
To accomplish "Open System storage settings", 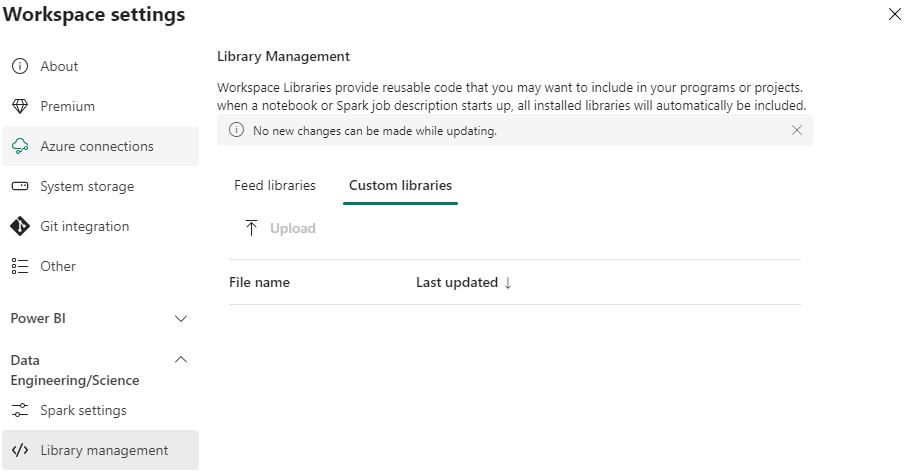I will click(x=100, y=186).
